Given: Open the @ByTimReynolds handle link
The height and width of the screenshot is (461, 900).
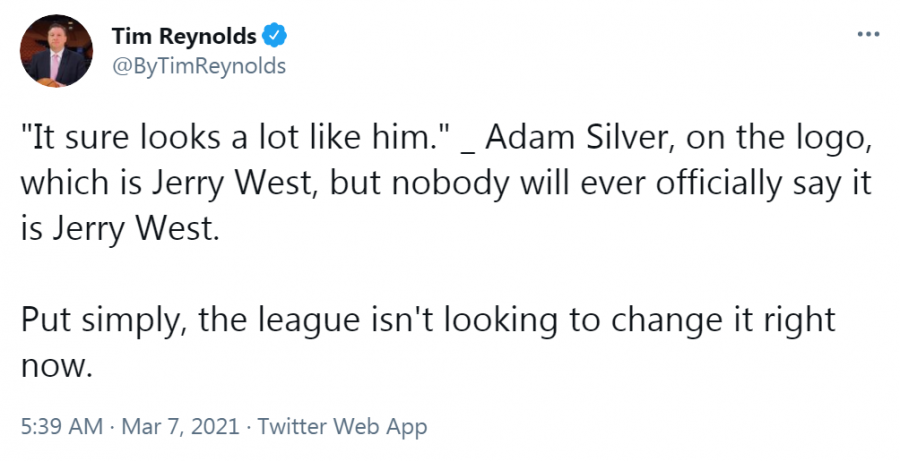Looking at the screenshot, I should [199, 66].
